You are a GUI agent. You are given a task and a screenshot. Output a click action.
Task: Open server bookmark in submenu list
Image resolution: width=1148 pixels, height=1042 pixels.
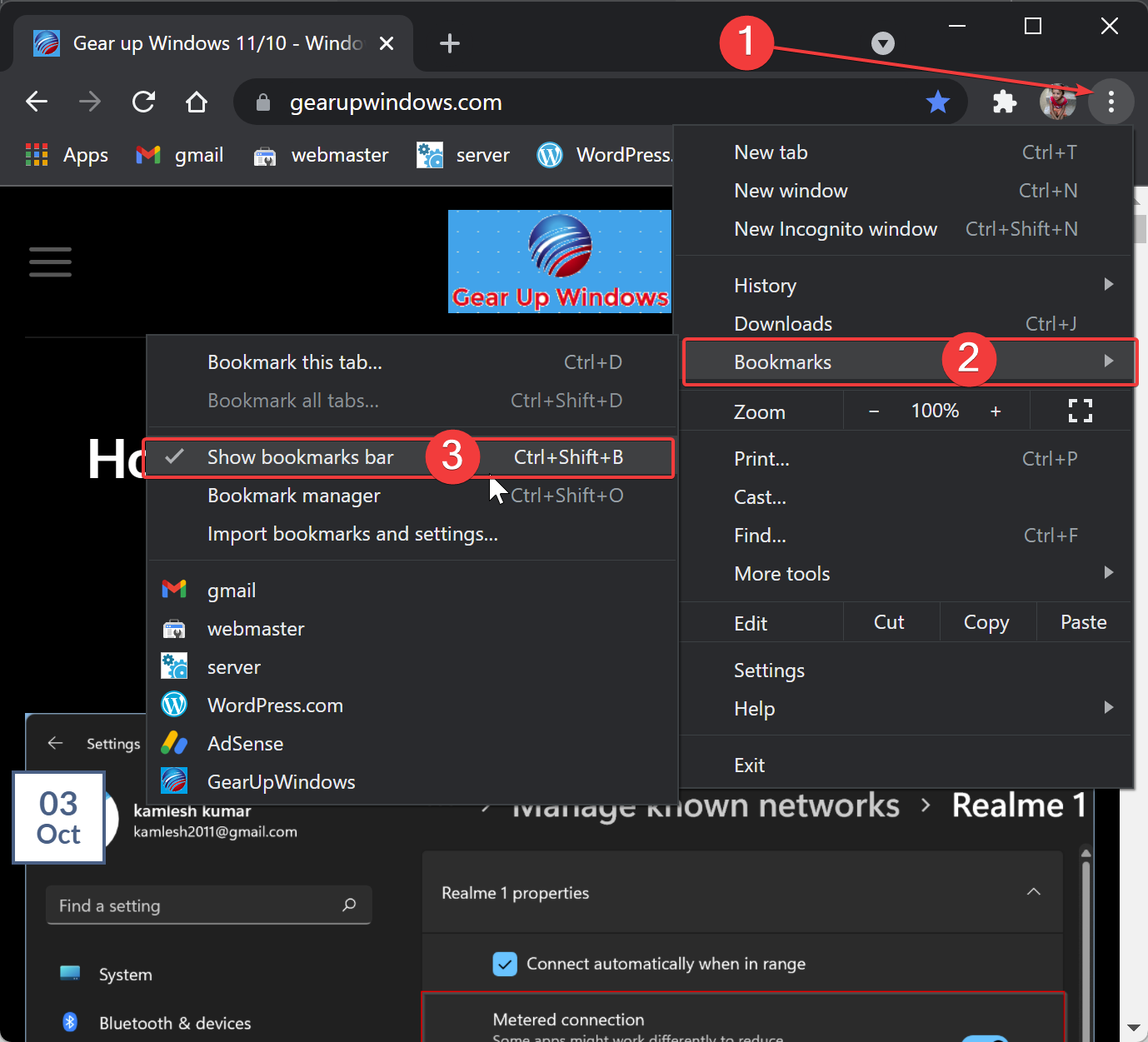[x=412, y=667]
